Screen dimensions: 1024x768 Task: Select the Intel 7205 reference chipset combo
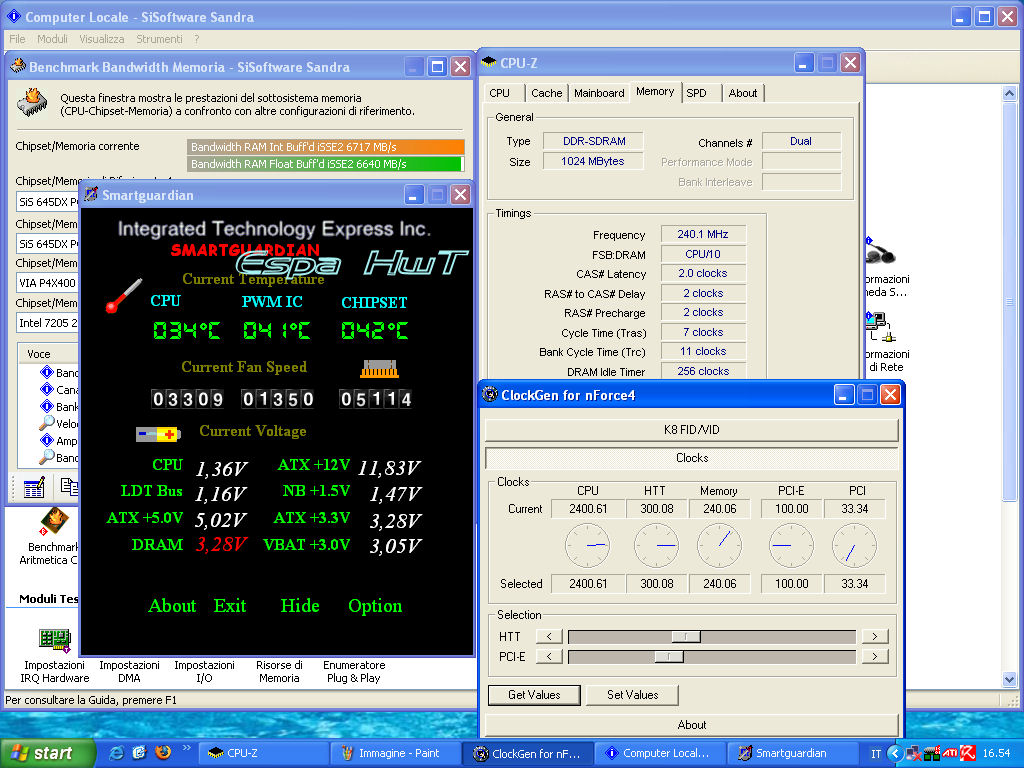47,323
